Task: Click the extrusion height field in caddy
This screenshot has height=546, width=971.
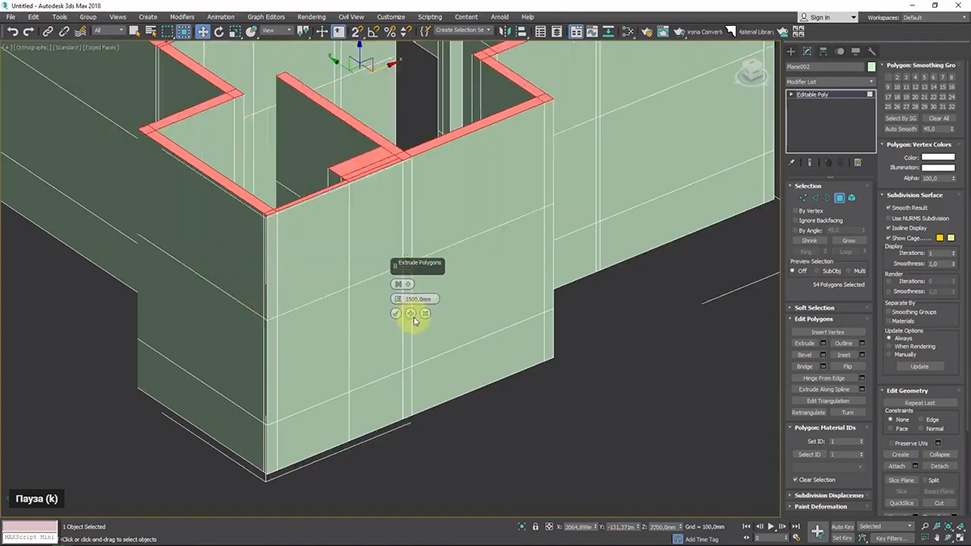Action: point(417,298)
